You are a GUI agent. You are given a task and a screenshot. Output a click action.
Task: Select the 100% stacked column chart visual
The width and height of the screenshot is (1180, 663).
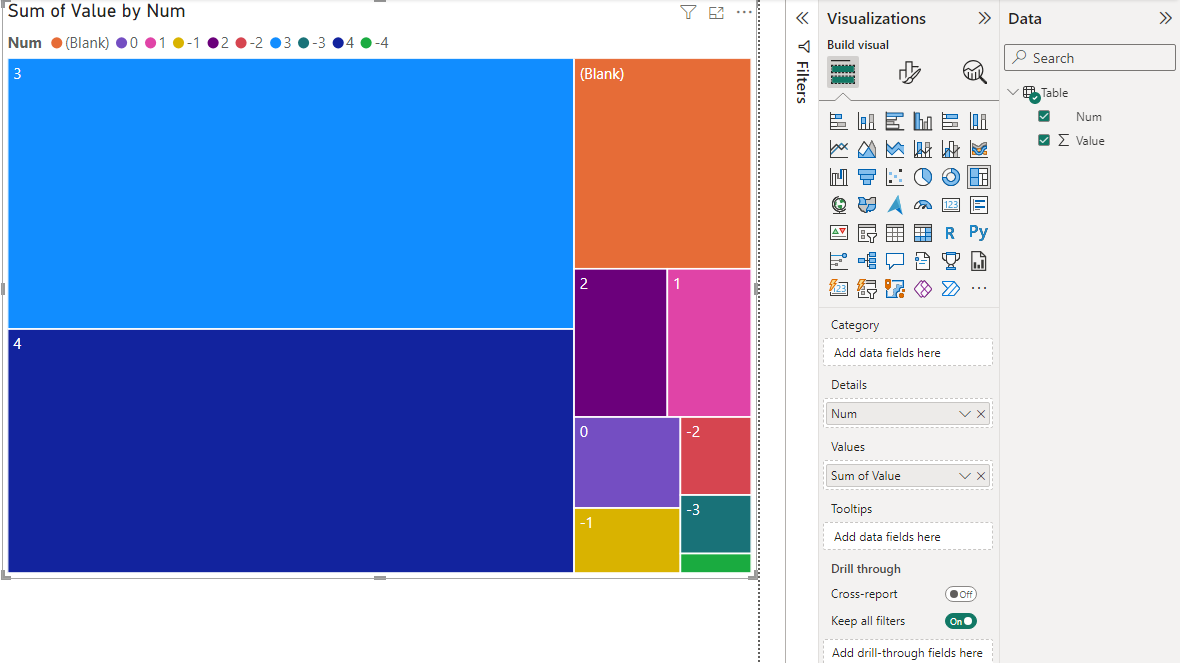[x=978, y=121]
